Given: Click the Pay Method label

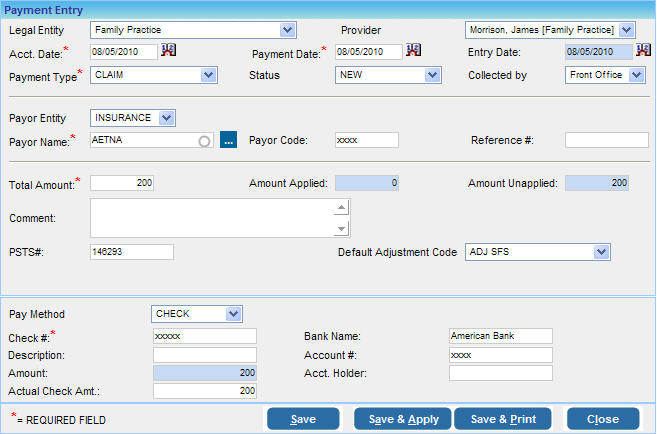Looking at the screenshot, I should (x=37, y=314).
